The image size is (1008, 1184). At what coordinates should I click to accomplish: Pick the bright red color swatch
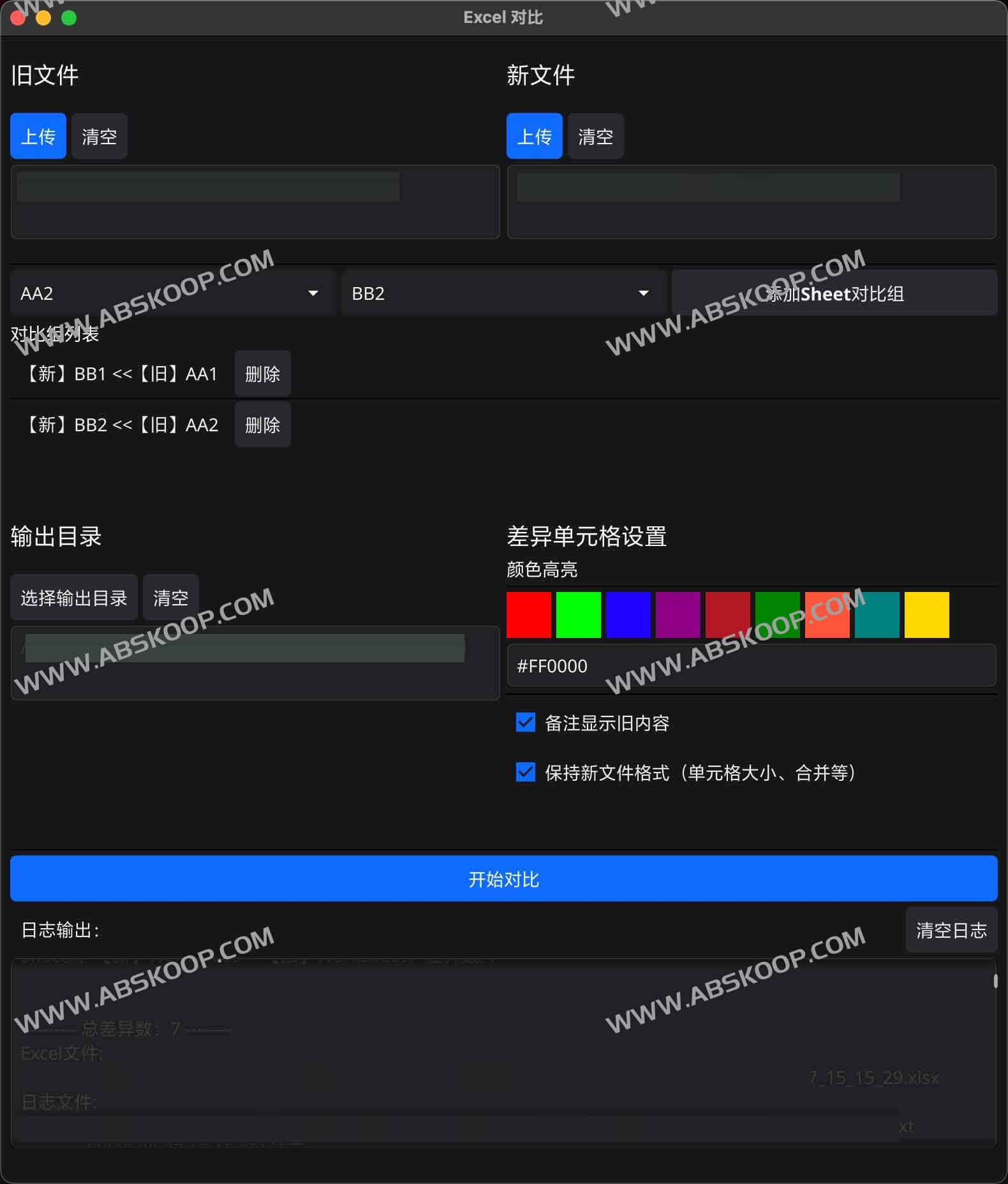coord(529,615)
